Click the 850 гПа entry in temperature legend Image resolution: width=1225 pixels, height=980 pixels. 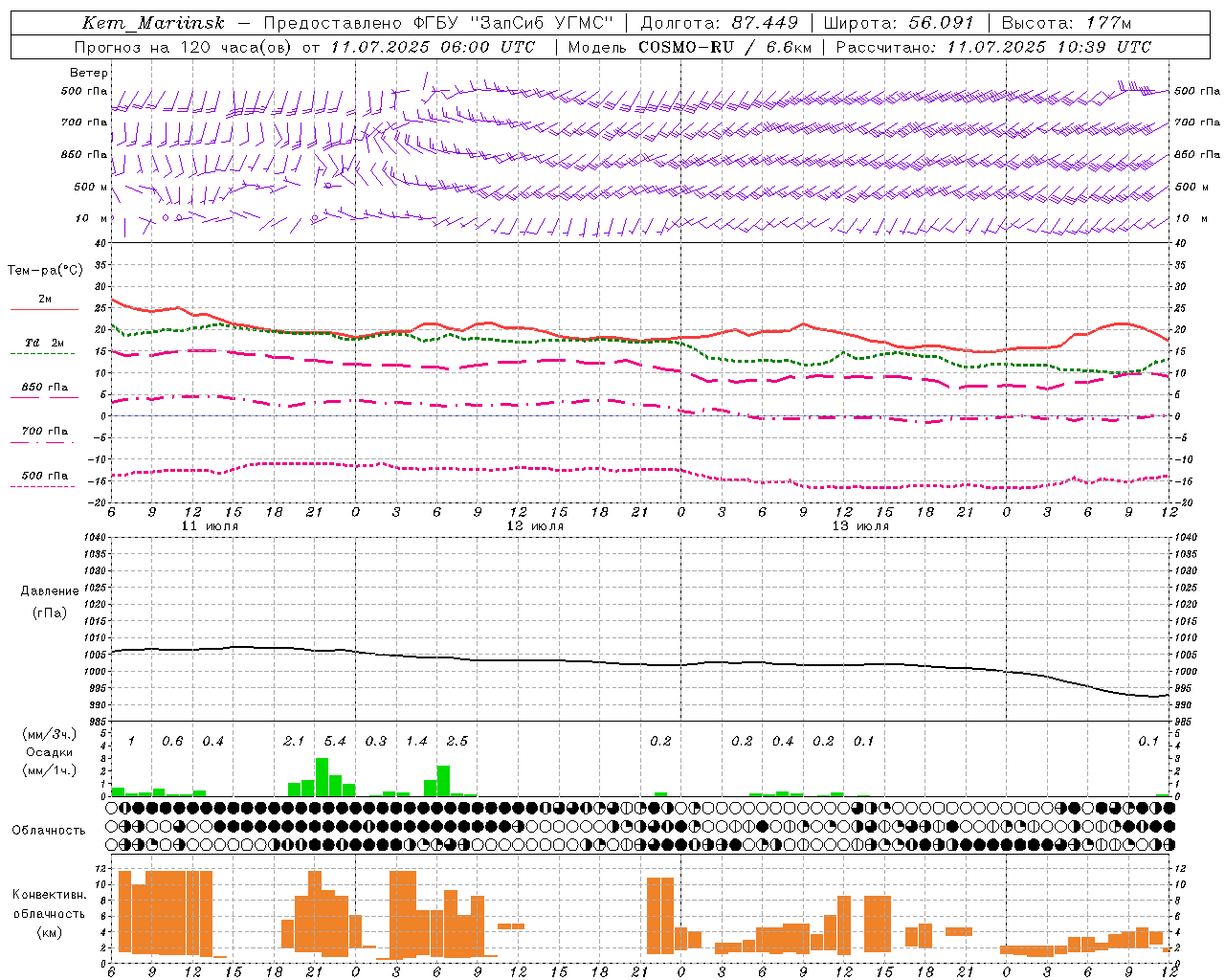click(x=45, y=388)
